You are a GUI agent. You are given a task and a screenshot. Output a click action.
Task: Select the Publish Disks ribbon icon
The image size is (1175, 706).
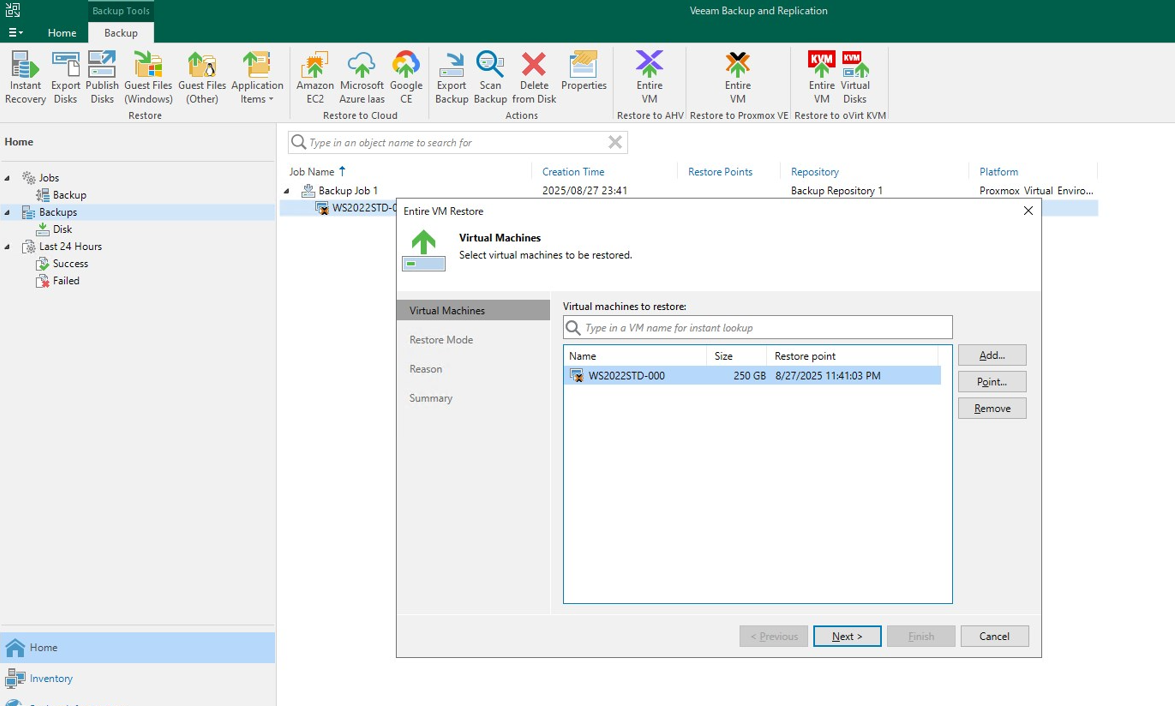click(102, 78)
